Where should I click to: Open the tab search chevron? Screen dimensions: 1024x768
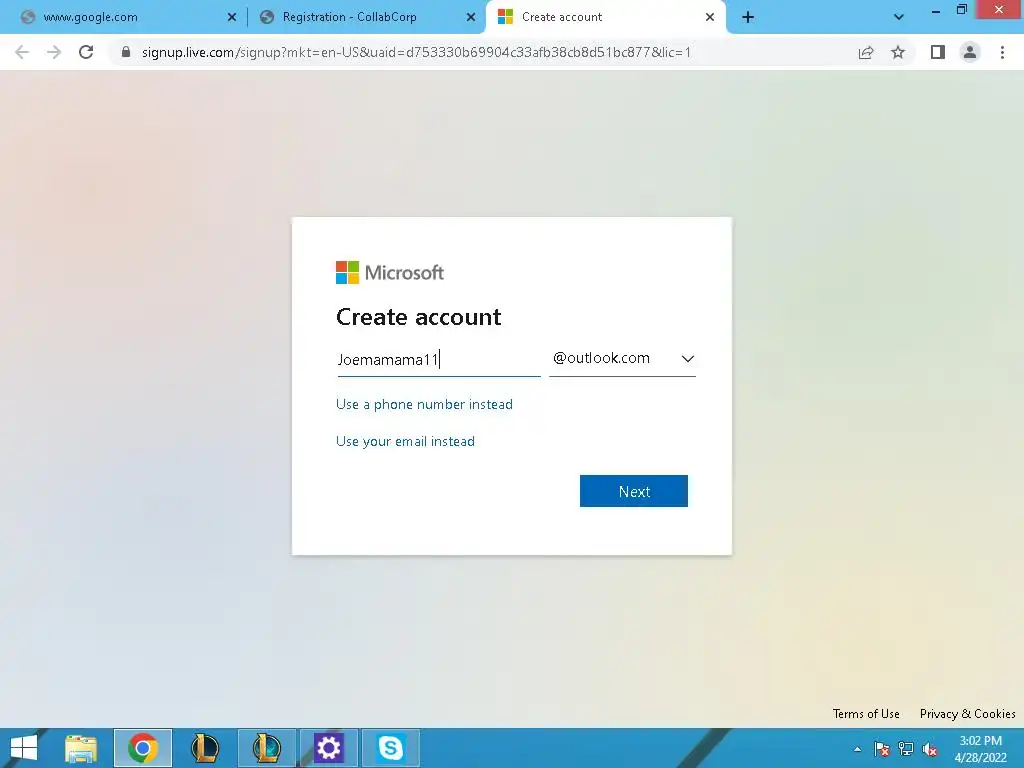[x=899, y=17]
